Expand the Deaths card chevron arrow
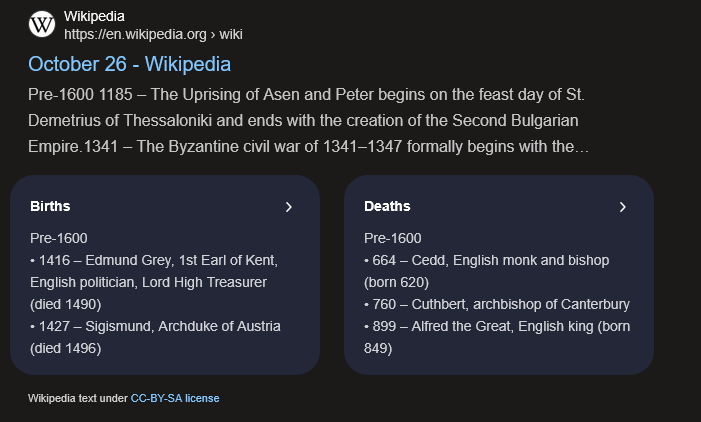 click(622, 207)
